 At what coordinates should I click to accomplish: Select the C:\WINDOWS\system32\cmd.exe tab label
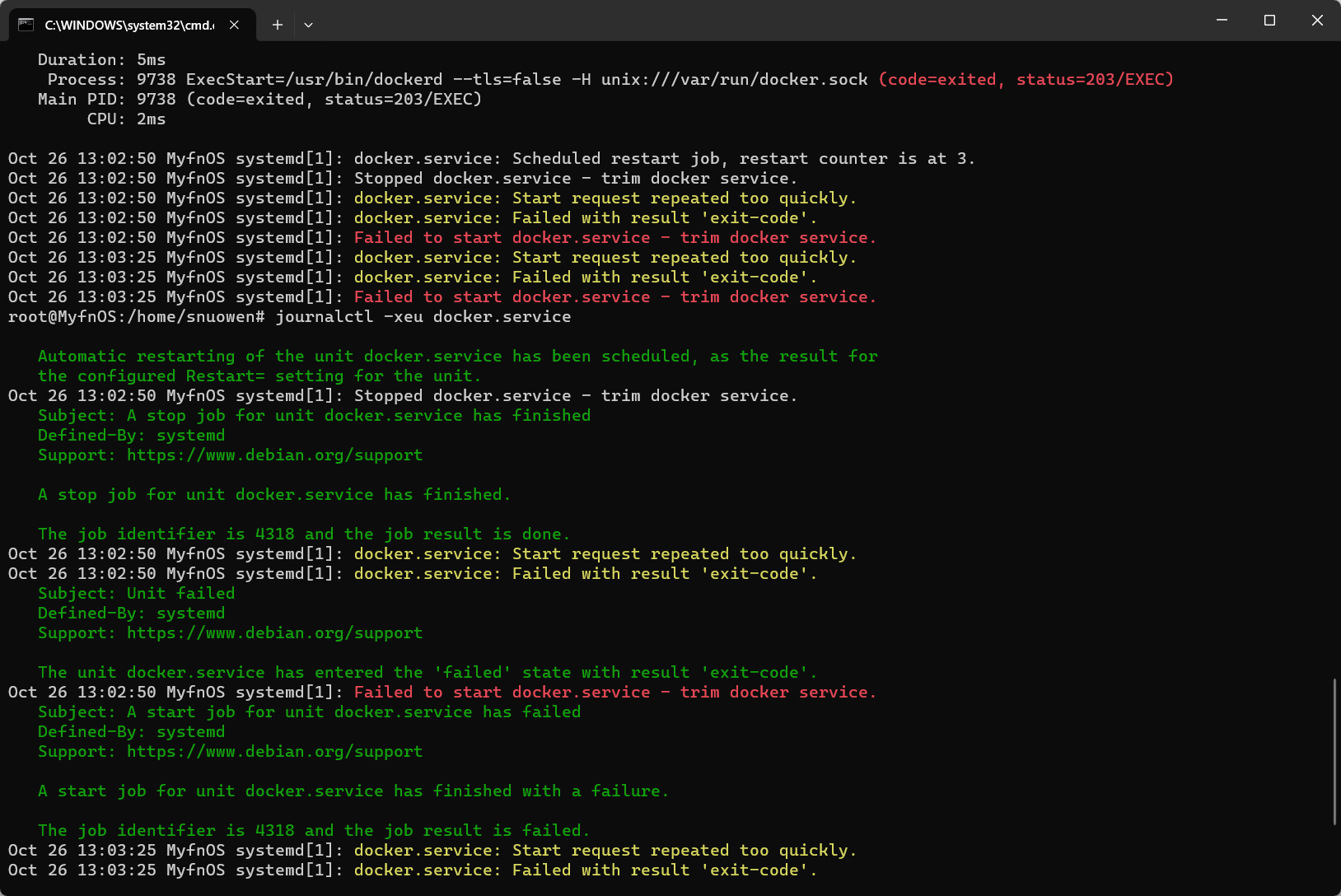[129, 25]
